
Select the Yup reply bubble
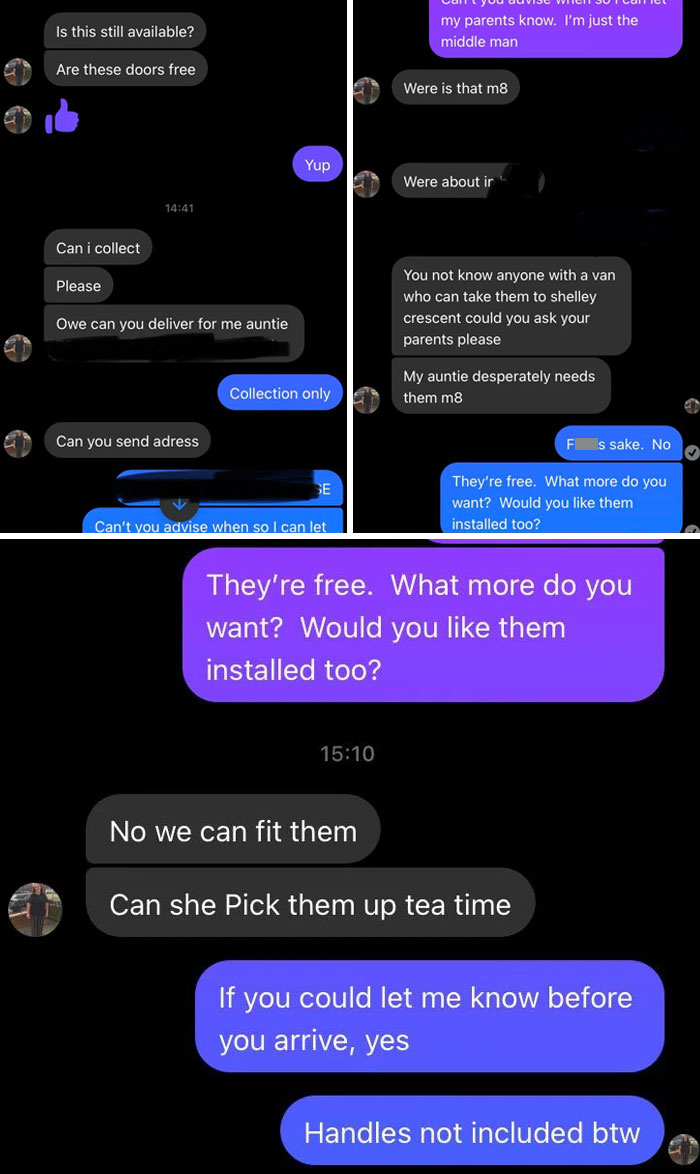click(x=317, y=165)
